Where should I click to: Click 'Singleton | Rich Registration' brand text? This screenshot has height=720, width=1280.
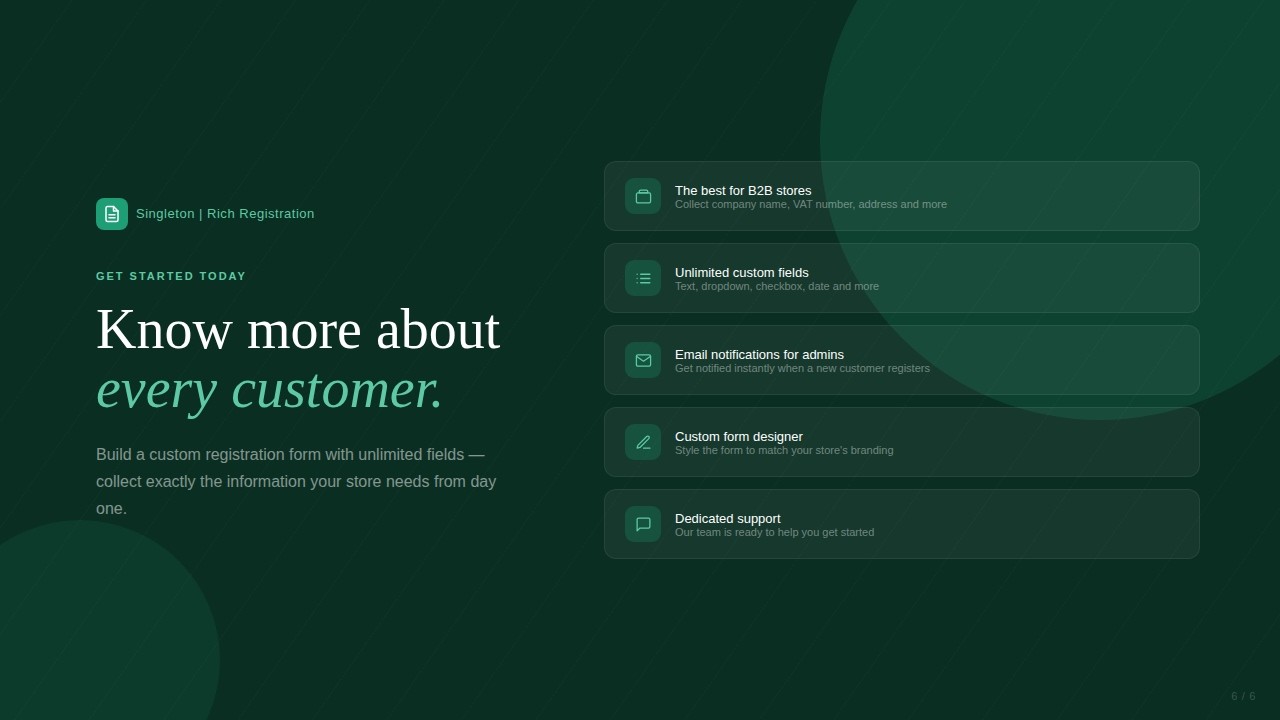[x=225, y=214]
